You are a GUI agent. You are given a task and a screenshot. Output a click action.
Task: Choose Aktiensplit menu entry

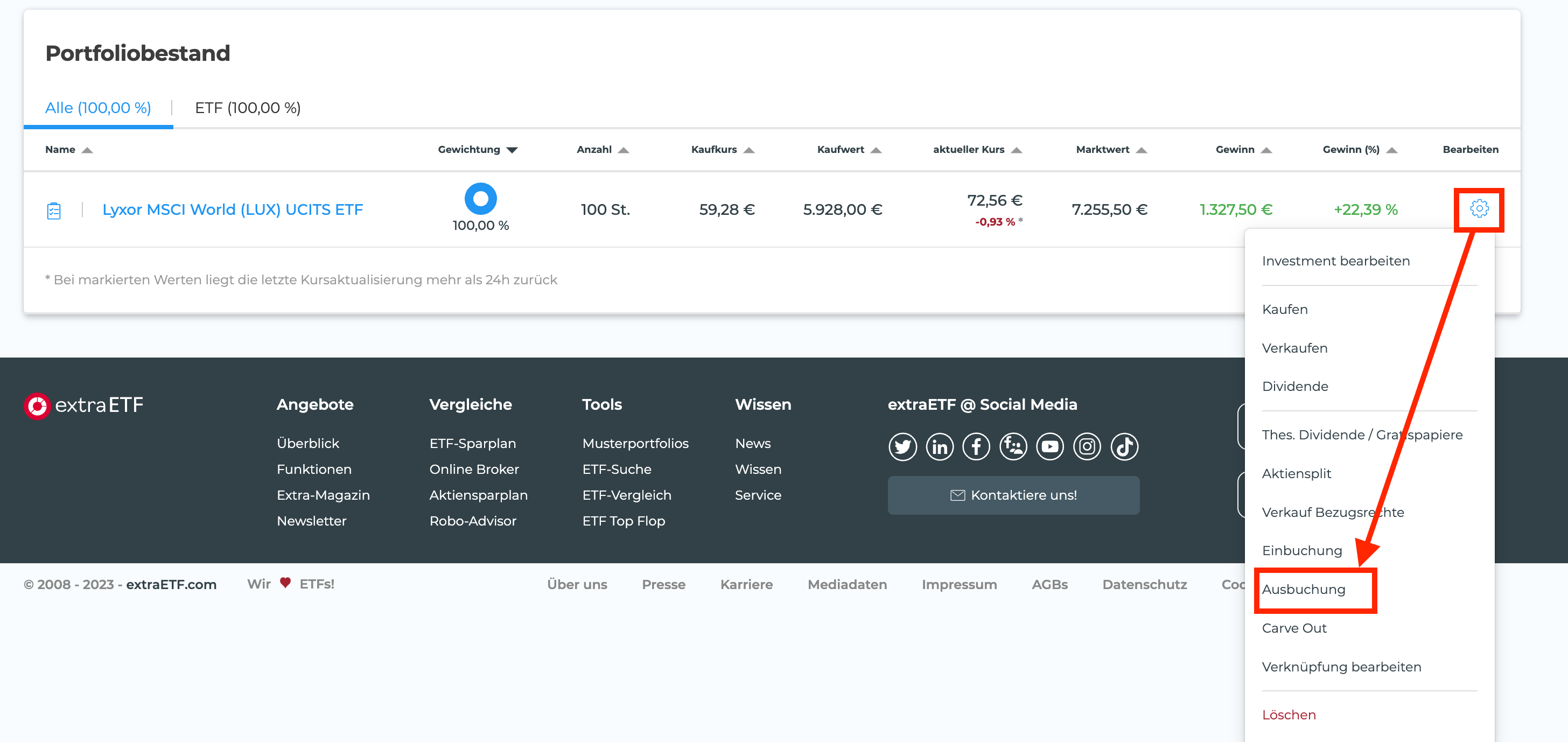click(x=1296, y=473)
